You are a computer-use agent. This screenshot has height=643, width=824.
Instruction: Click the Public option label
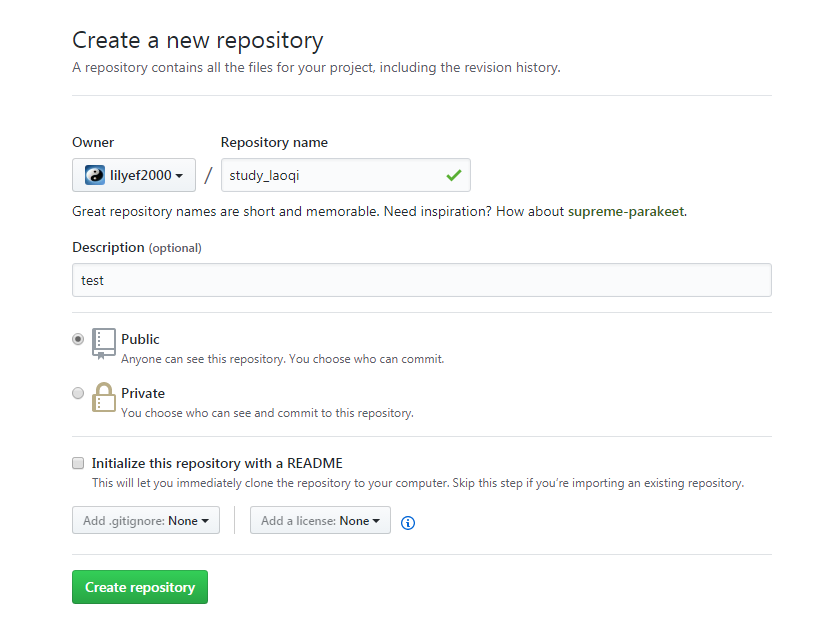pos(140,339)
